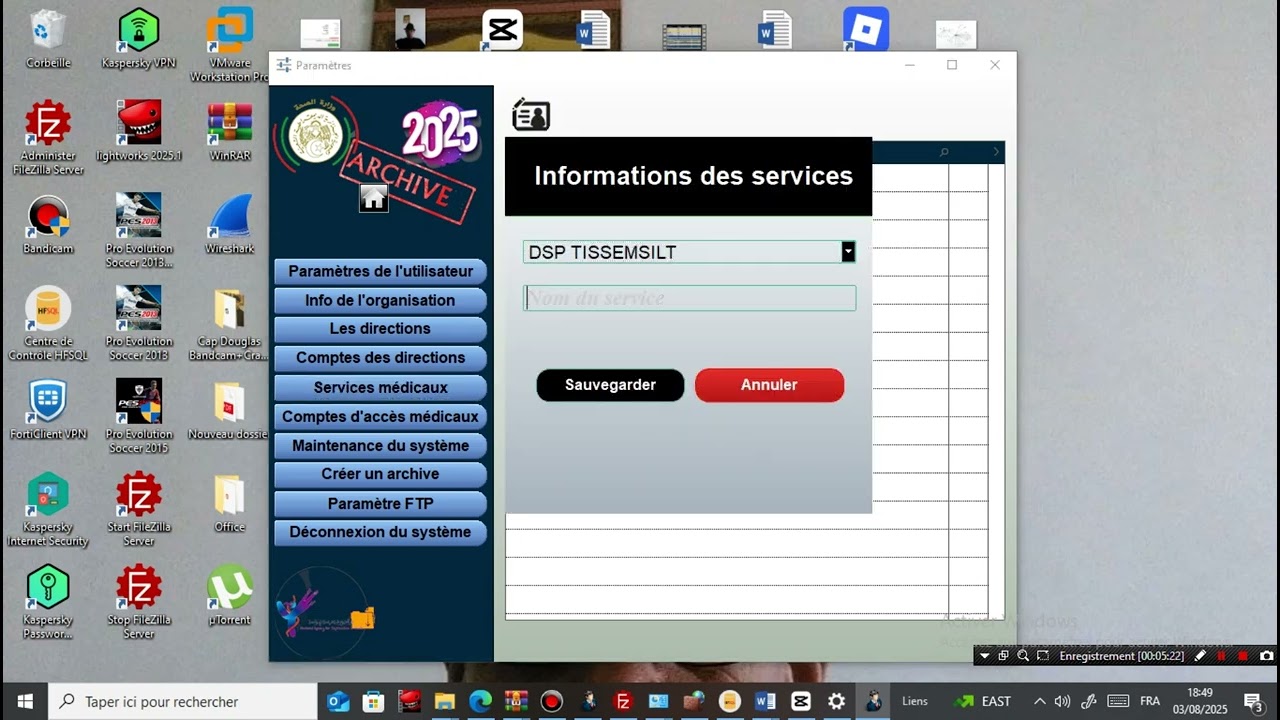
Task: Open µTorrent desktop shortcut
Action: click(x=230, y=596)
